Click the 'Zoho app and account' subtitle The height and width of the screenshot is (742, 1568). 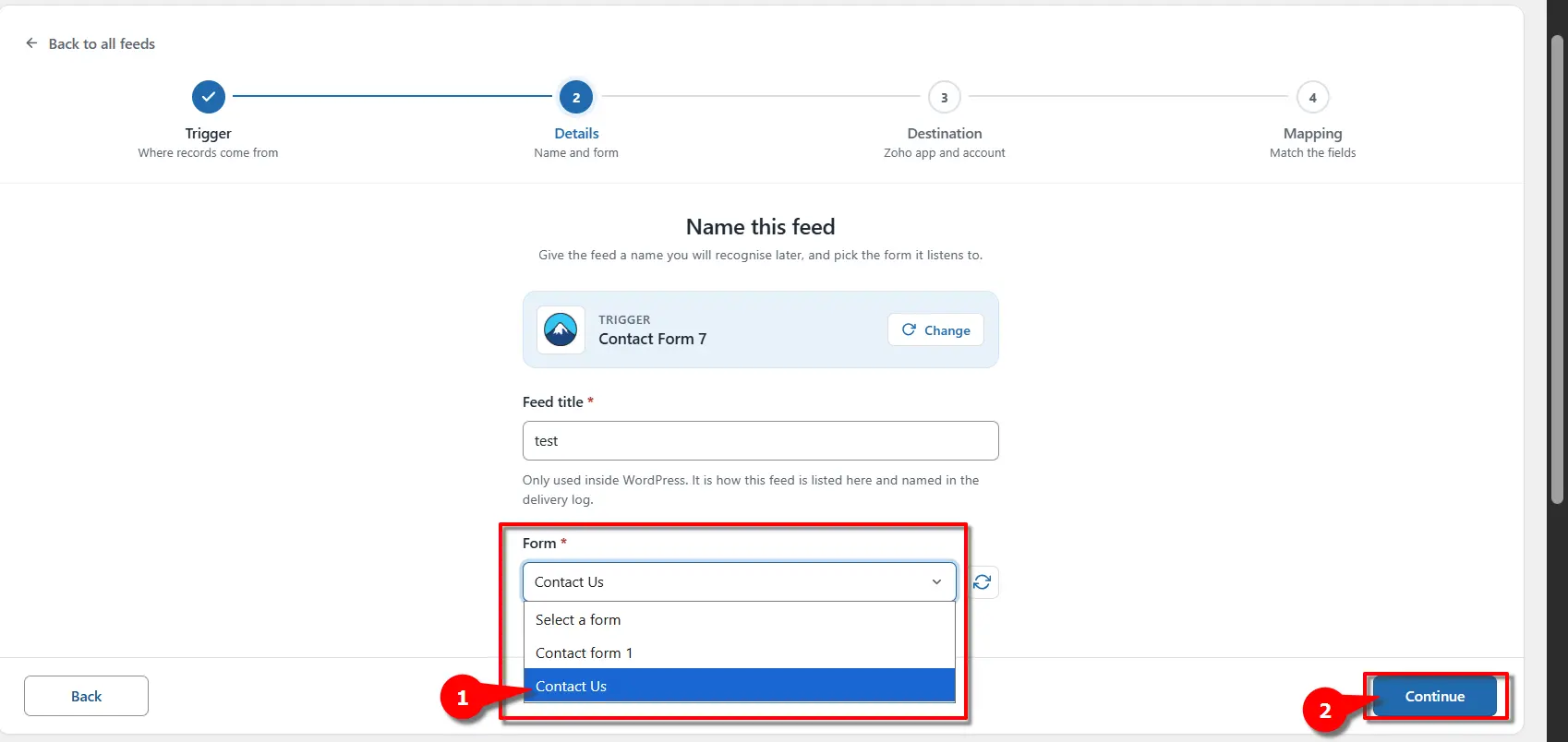click(944, 153)
